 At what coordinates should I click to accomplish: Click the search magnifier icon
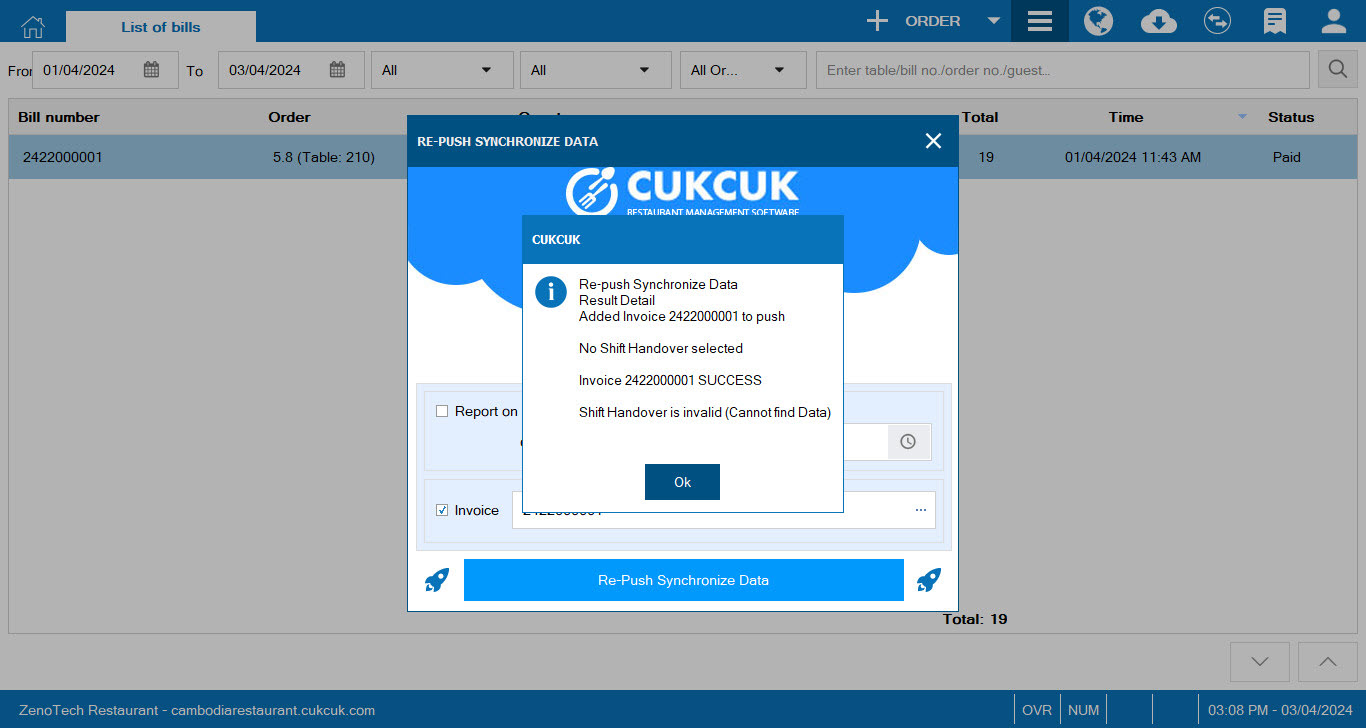pos(1337,68)
